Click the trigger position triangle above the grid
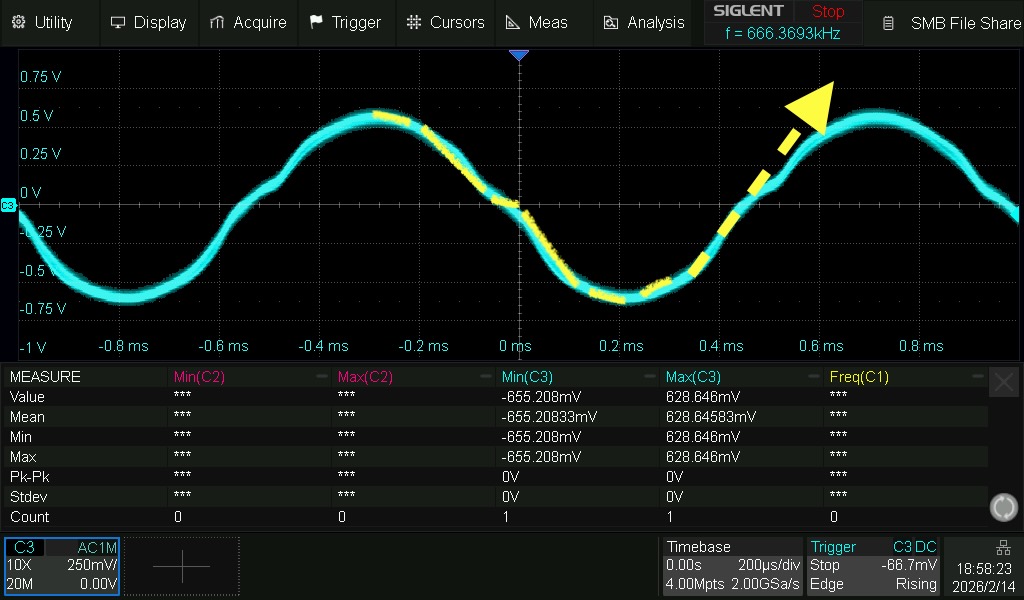This screenshot has height=600, width=1024. (519, 56)
